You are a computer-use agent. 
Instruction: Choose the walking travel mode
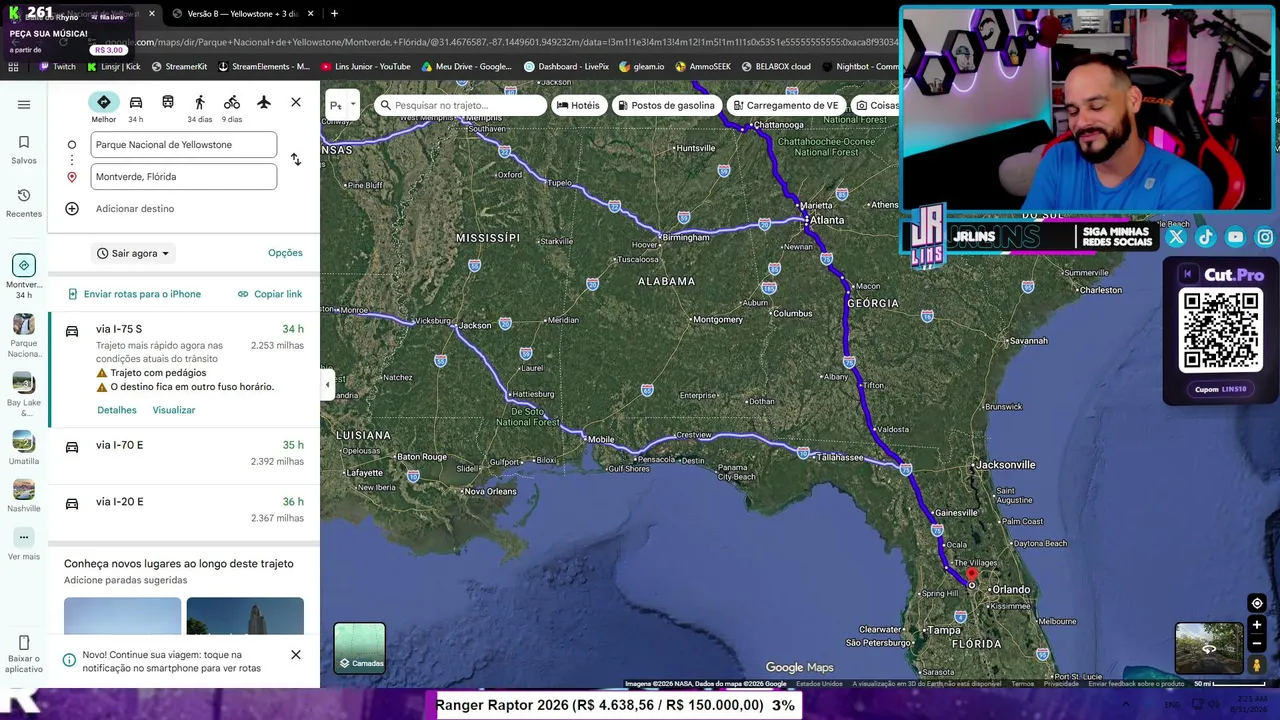200,107
